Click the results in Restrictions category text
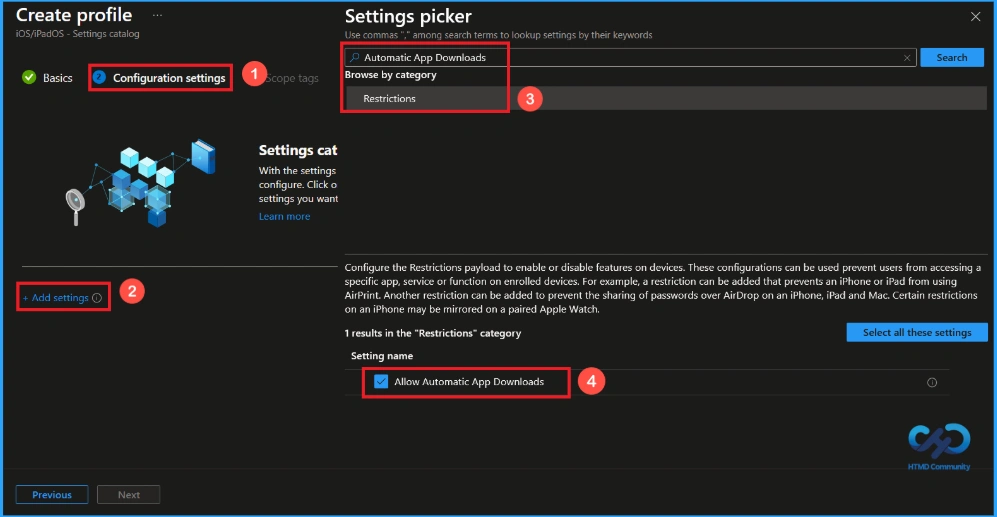This screenshot has width=997, height=517. (433, 333)
